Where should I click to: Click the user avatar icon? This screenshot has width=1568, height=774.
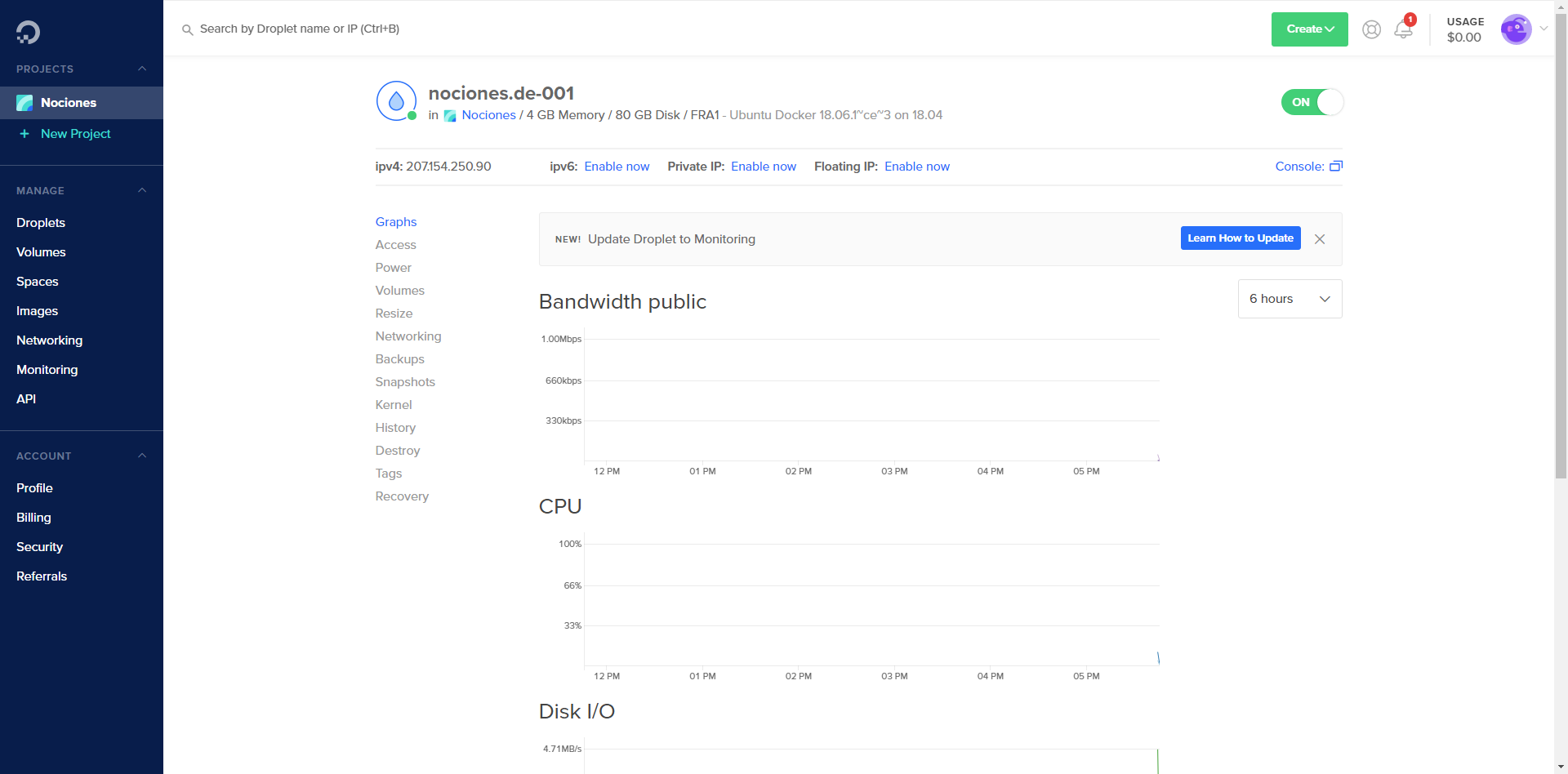1516,29
